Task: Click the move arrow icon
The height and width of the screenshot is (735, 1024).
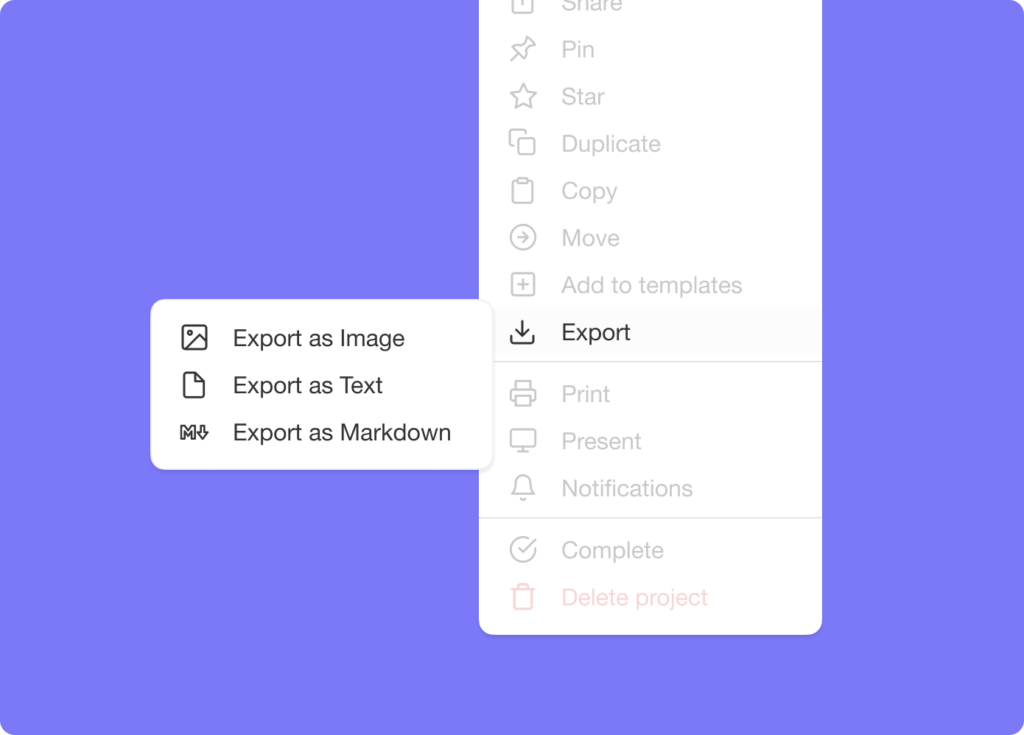Action: 523,238
